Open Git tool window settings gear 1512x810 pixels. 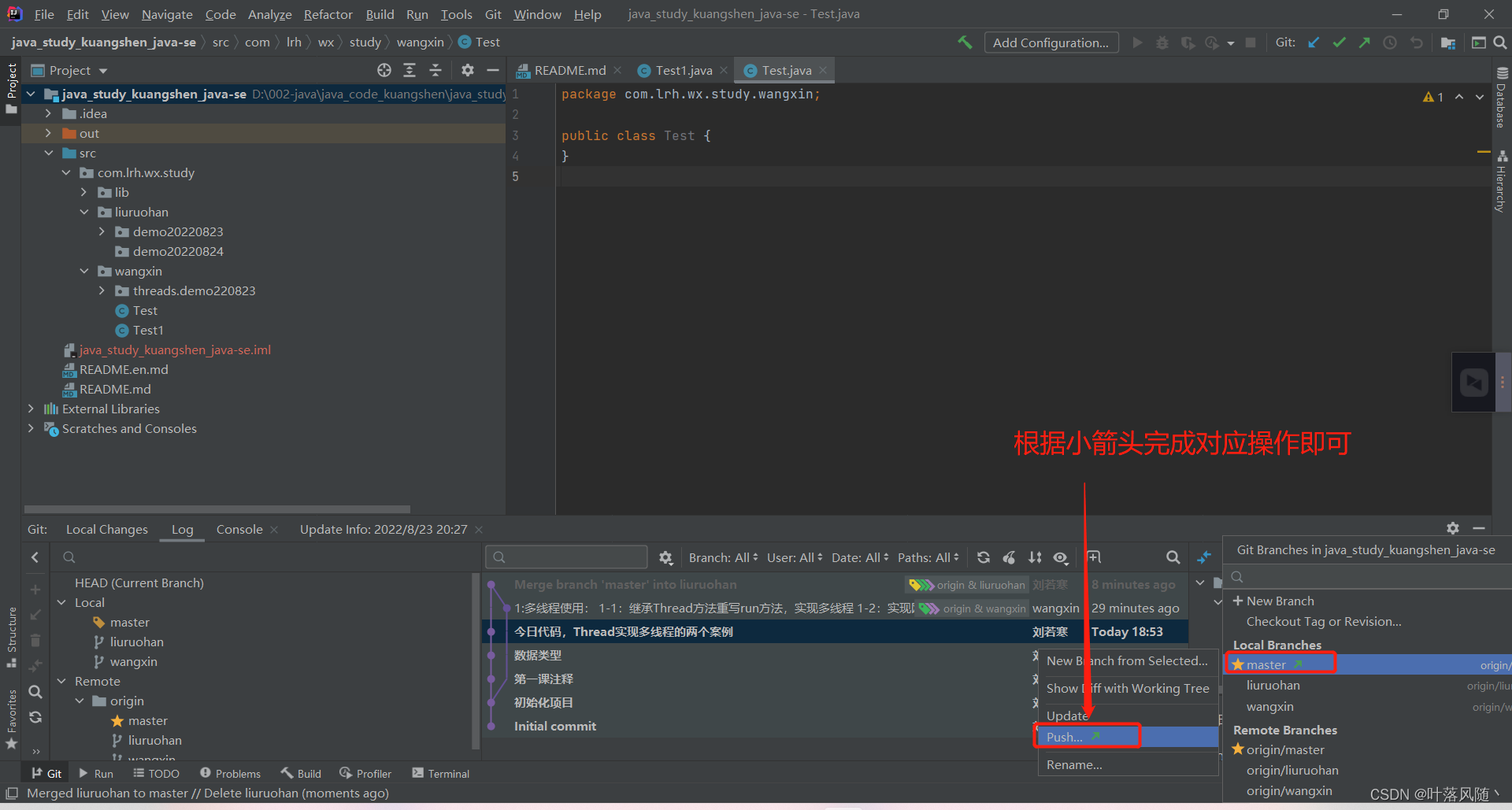(1453, 528)
